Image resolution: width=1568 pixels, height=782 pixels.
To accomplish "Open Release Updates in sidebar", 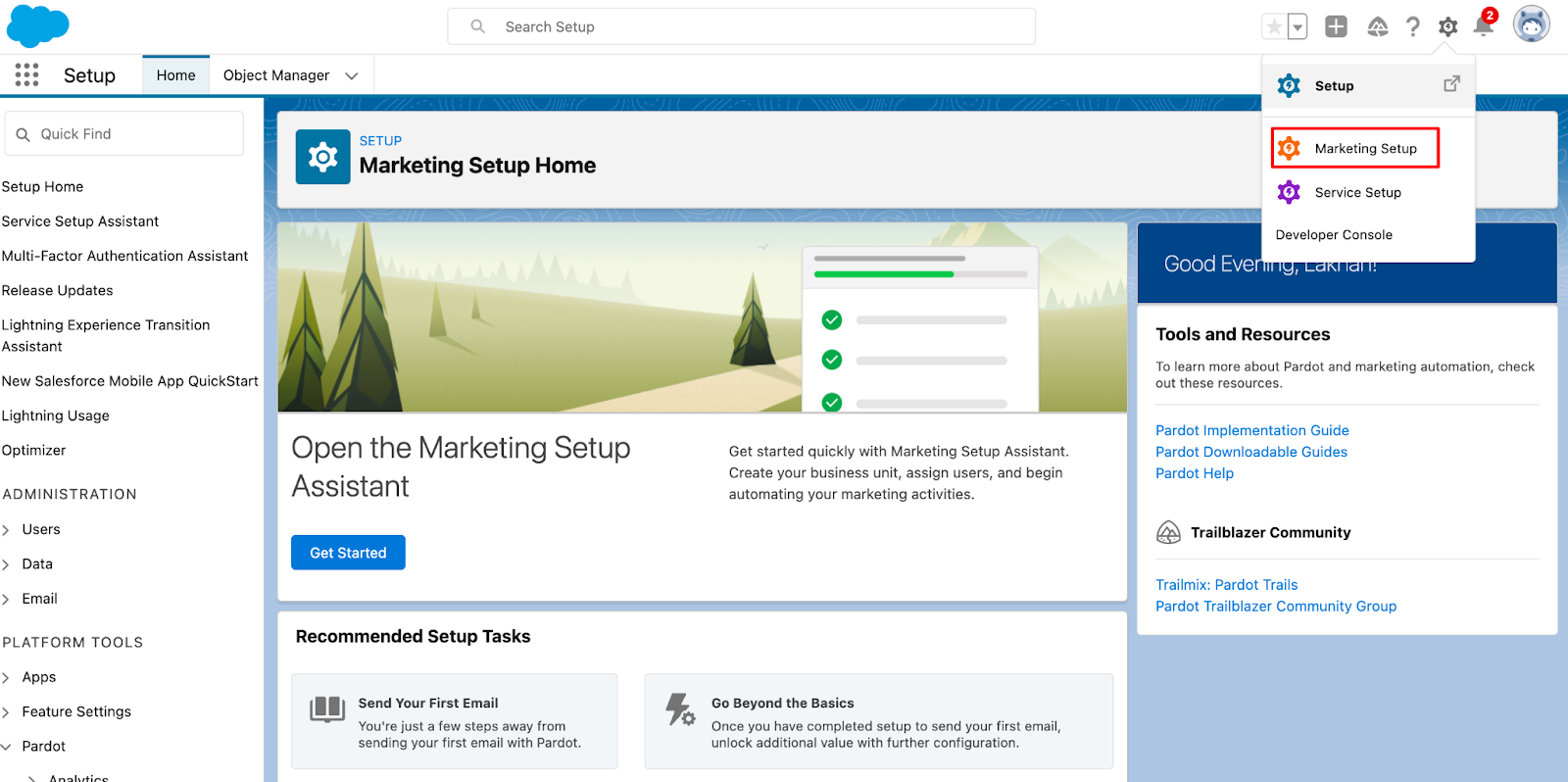I will coord(58,291).
